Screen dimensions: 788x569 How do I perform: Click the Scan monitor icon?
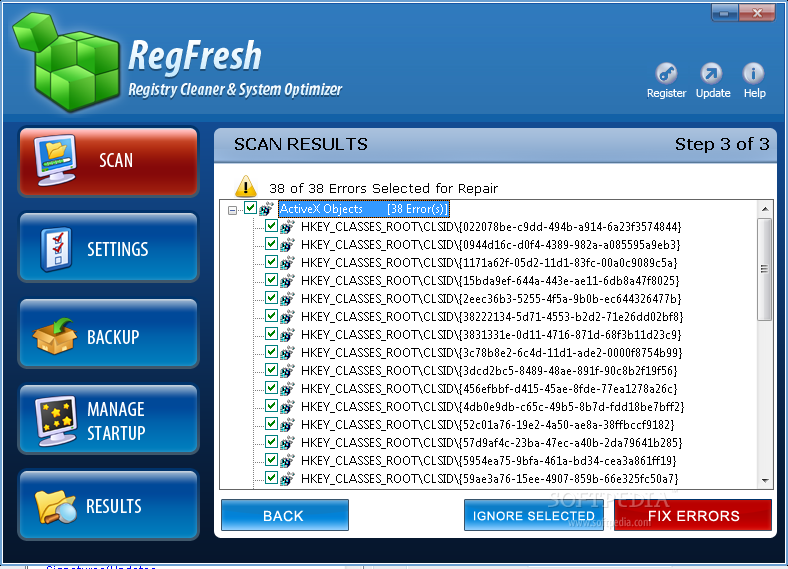pyautogui.click(x=55, y=160)
